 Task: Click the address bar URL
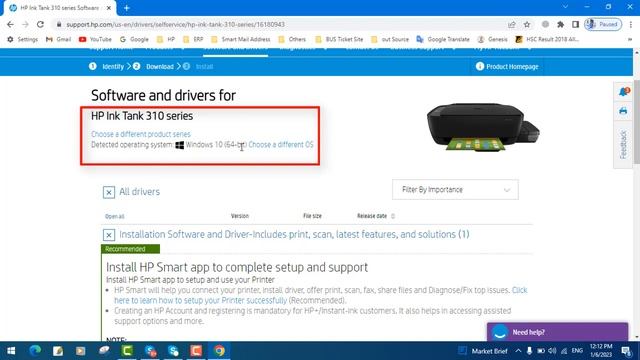coord(176,24)
